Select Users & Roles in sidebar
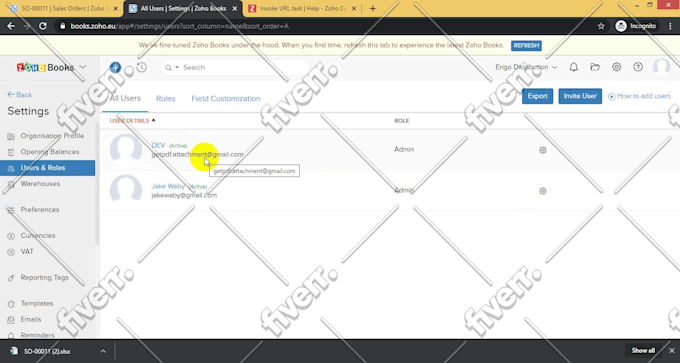Image resolution: width=680 pixels, height=363 pixels. pyautogui.click(x=47, y=168)
